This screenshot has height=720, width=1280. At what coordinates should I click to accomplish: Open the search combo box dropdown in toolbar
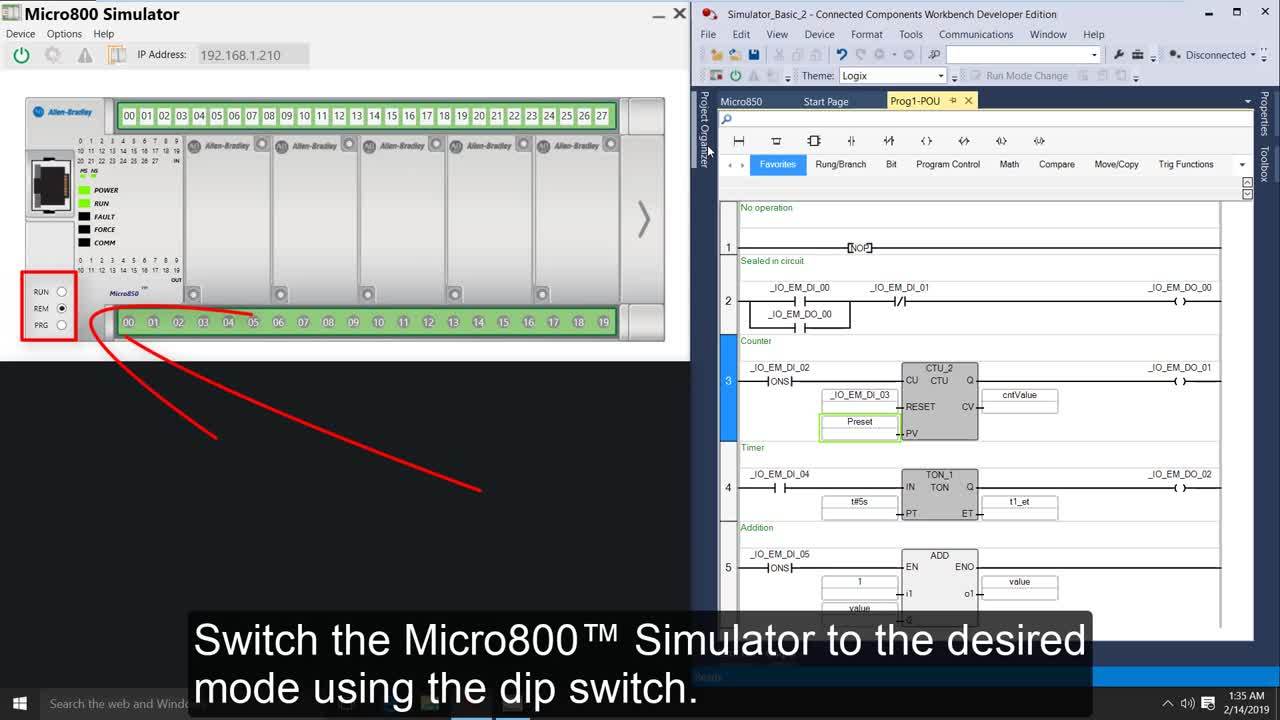1095,55
